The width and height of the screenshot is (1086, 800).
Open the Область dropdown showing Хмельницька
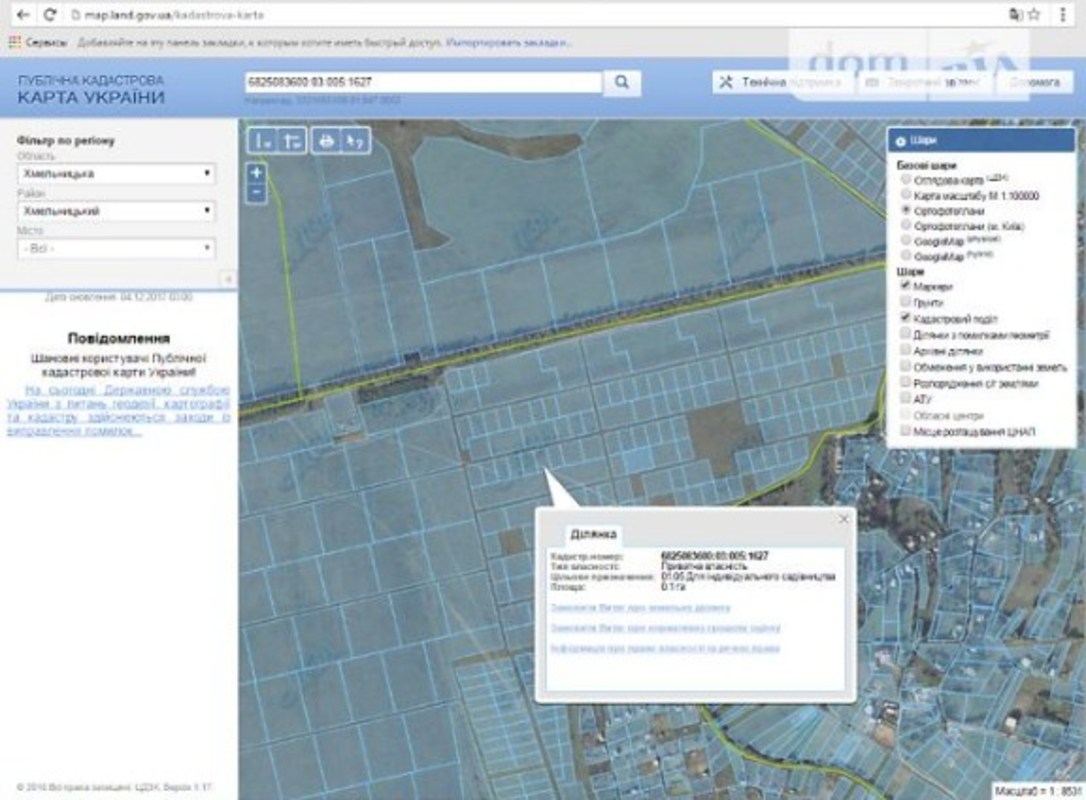(x=116, y=174)
